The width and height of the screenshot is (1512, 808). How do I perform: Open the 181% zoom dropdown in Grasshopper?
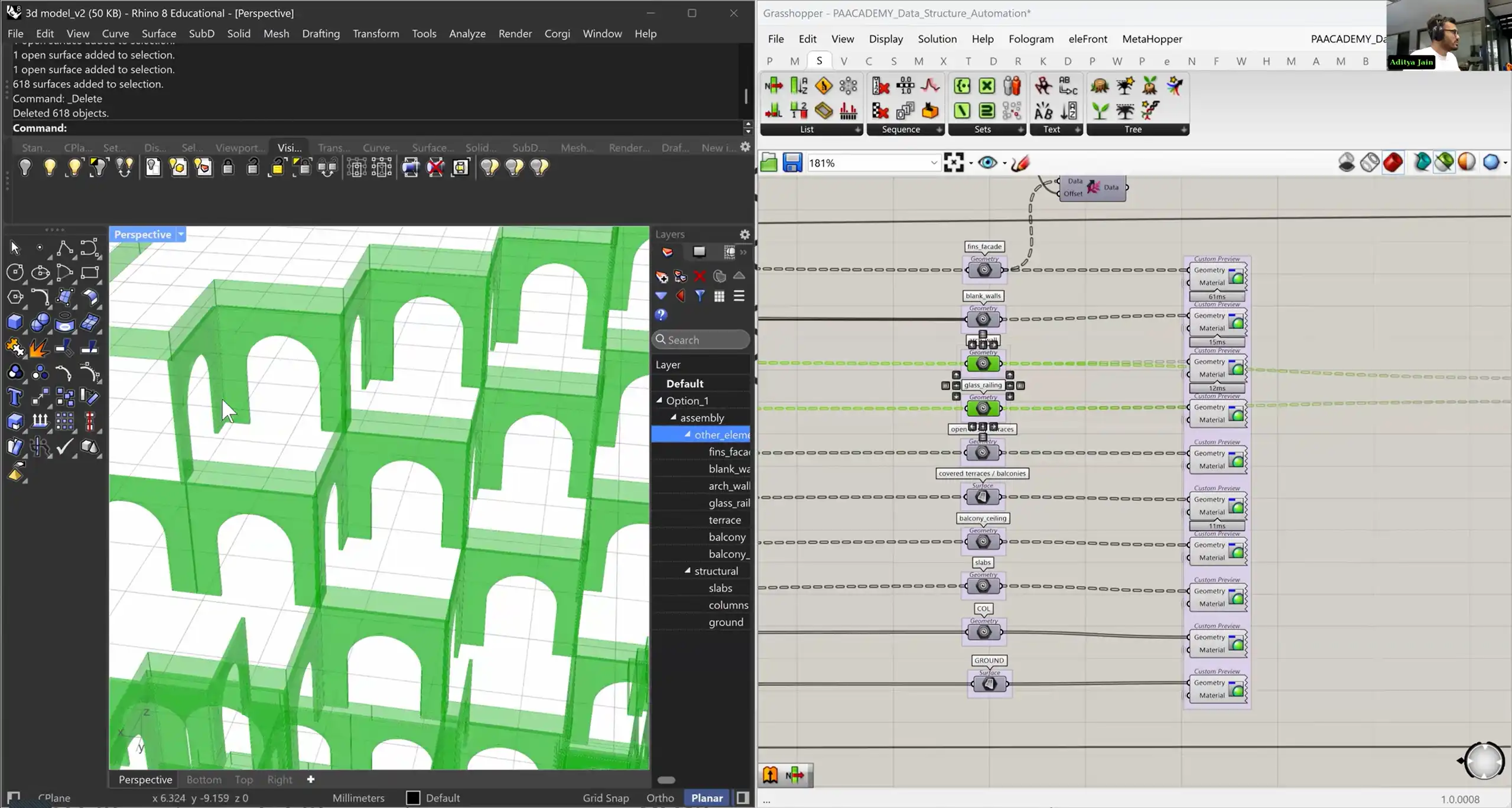click(x=934, y=163)
